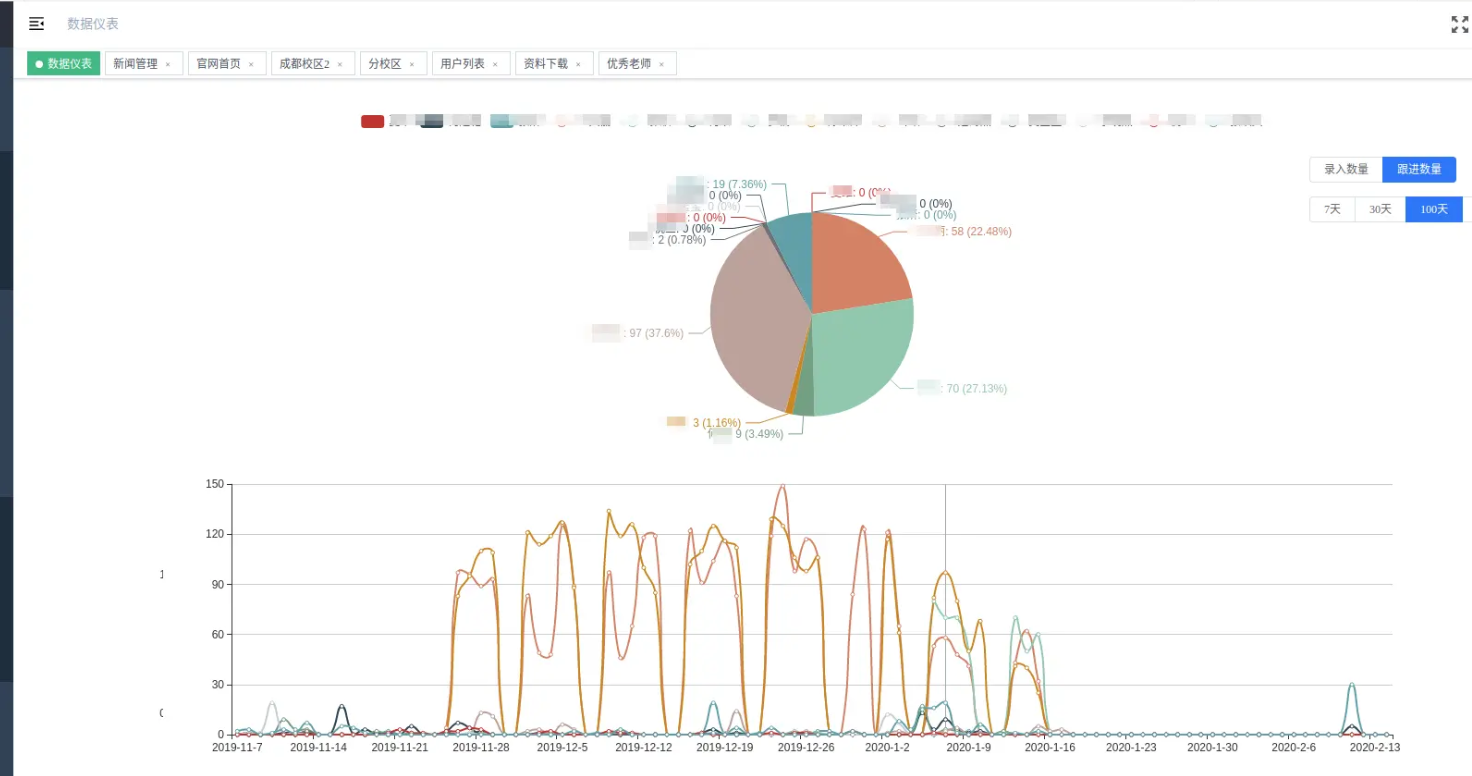This screenshot has height=776, width=1472.
Task: Select the 录入数量 option
Action: 1346,170
